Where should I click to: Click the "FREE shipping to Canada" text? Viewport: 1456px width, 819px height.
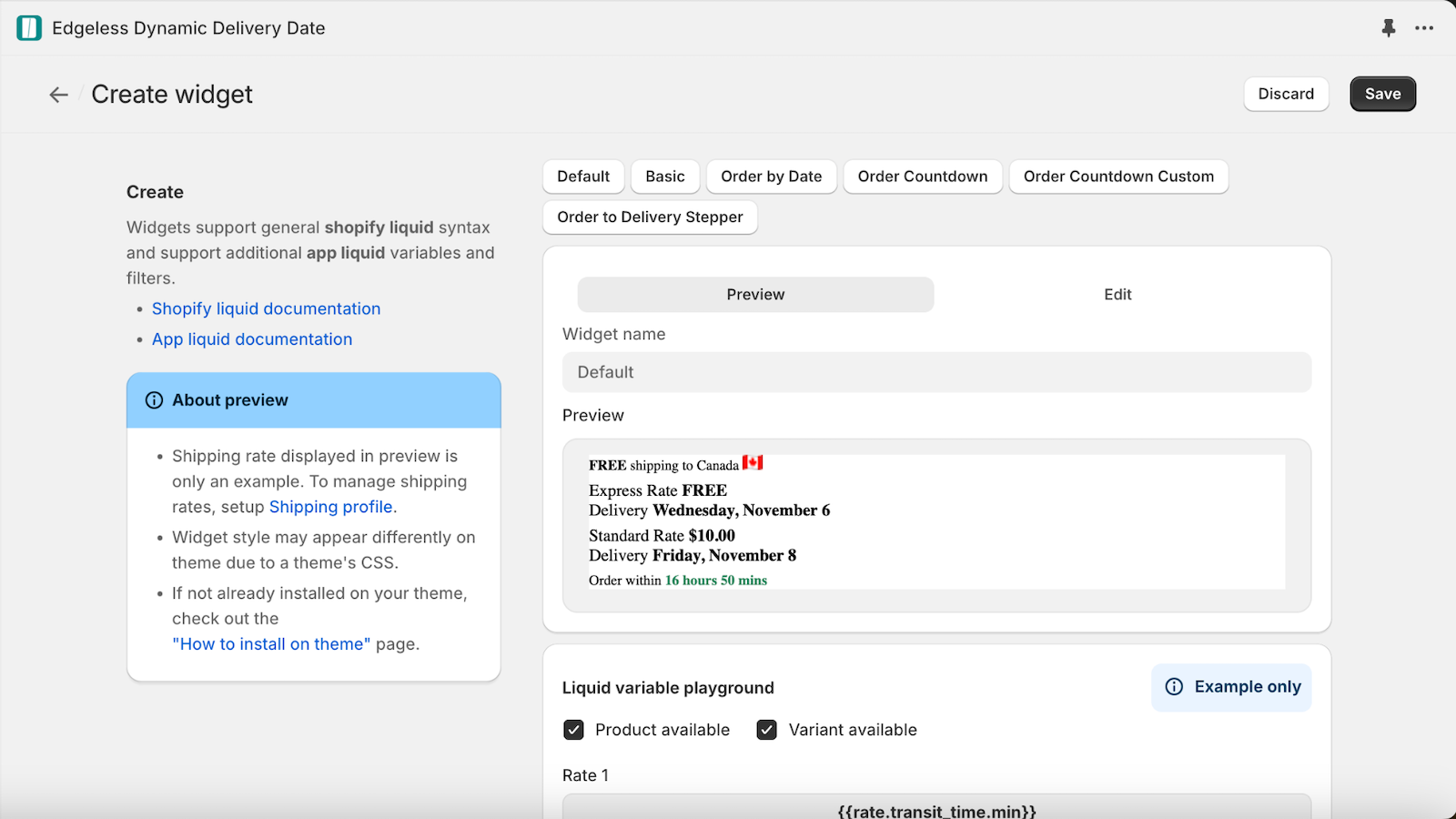663,465
